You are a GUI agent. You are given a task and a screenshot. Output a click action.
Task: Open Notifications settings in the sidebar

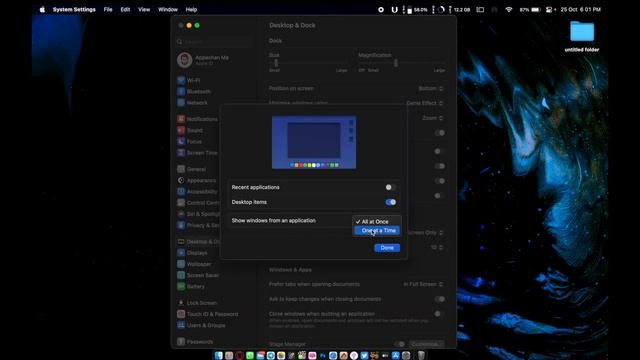[198, 119]
